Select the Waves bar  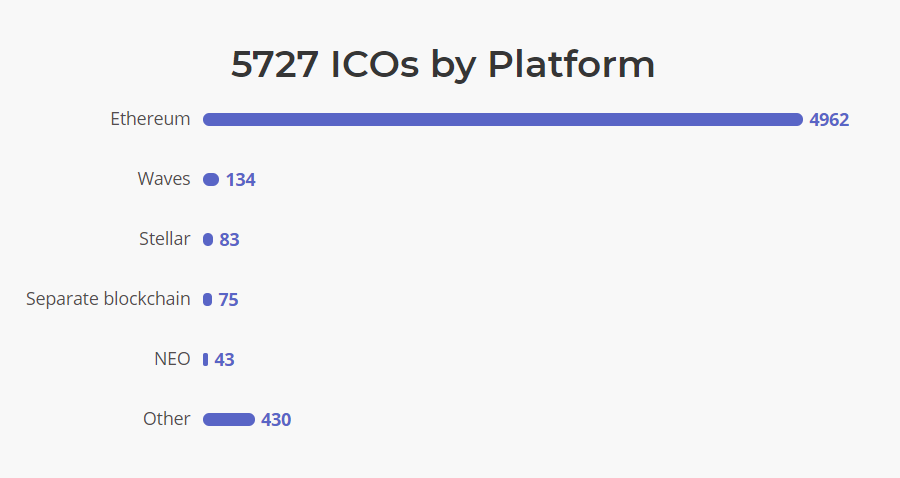click(211, 180)
